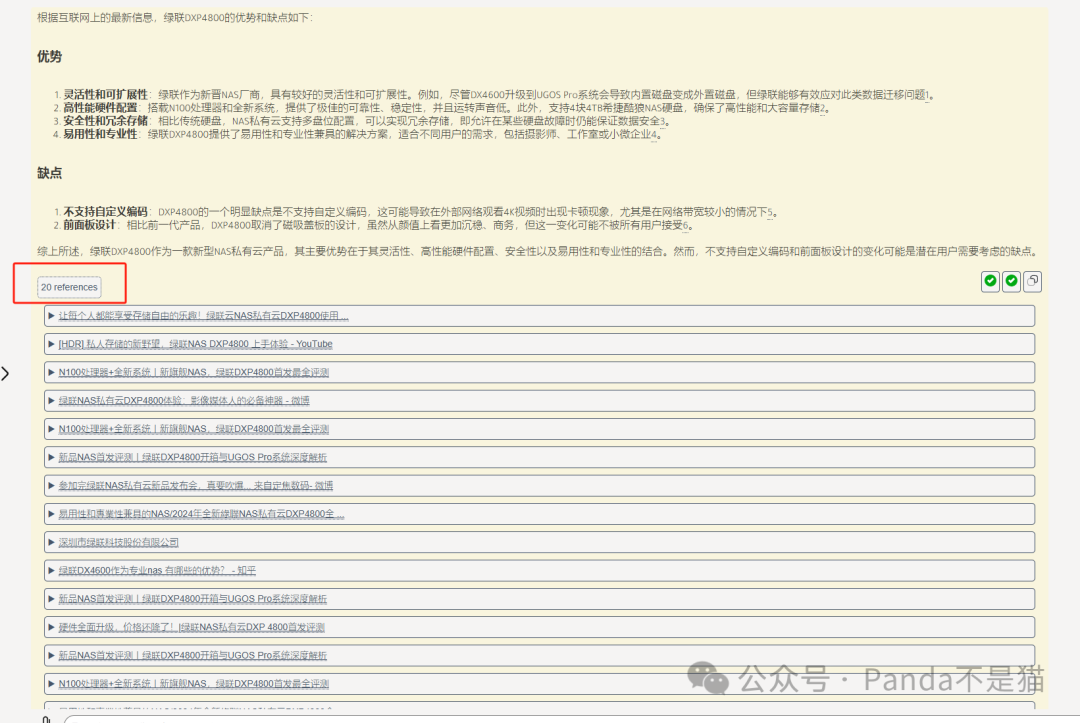Expand the 让每个人都能享受存储自由的乐趣 reference triangle
1080x723 pixels.
pos(52,316)
